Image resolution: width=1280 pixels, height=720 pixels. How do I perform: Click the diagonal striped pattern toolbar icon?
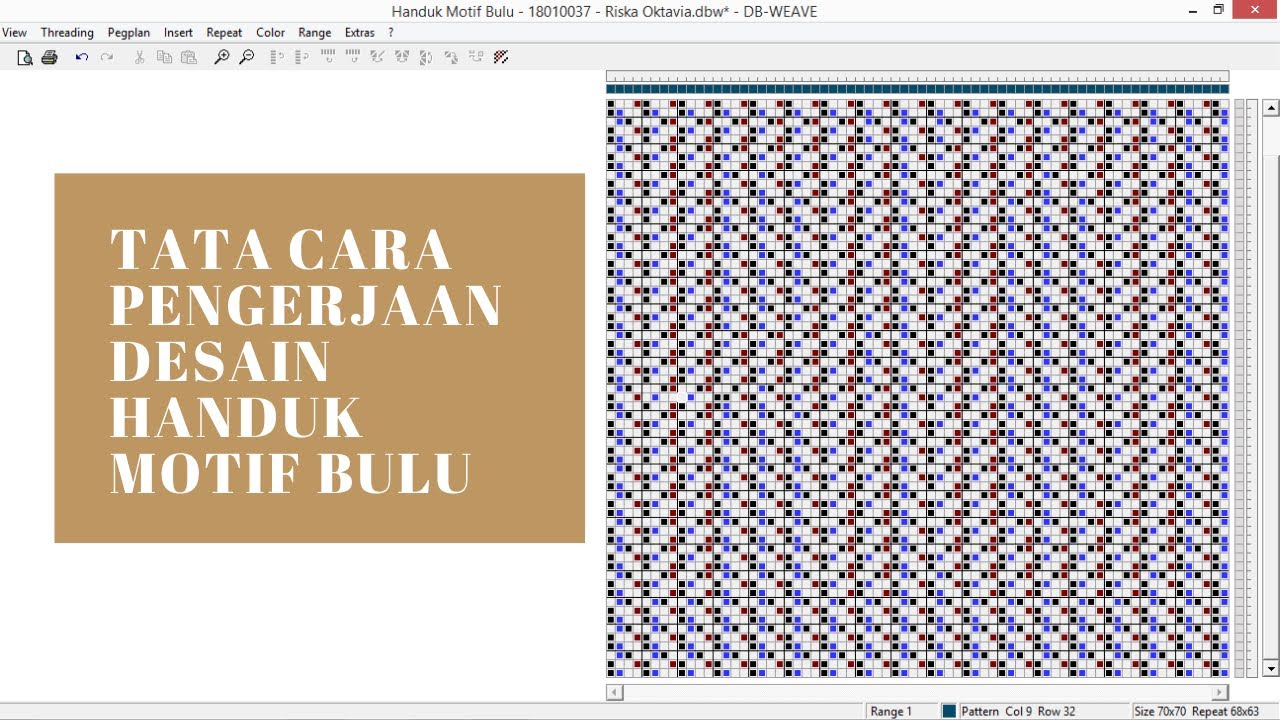point(501,58)
